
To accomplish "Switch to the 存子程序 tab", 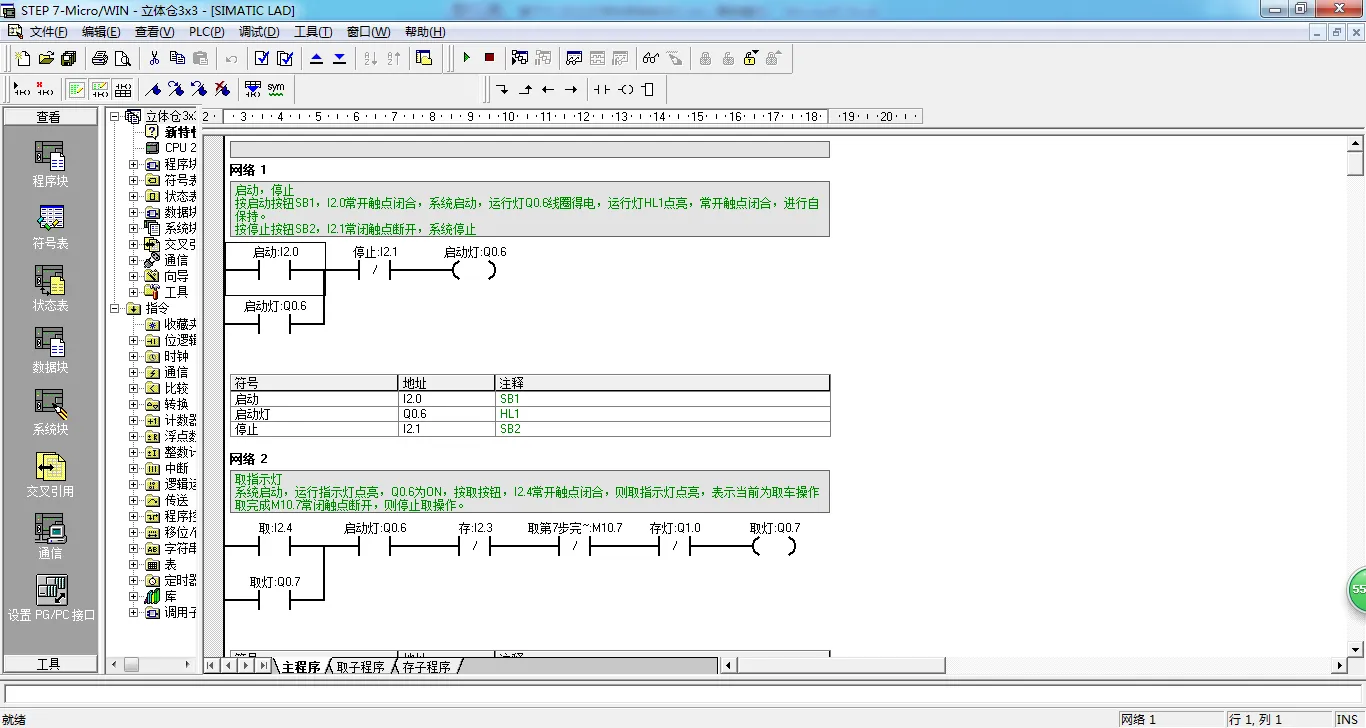I will click(x=427, y=667).
